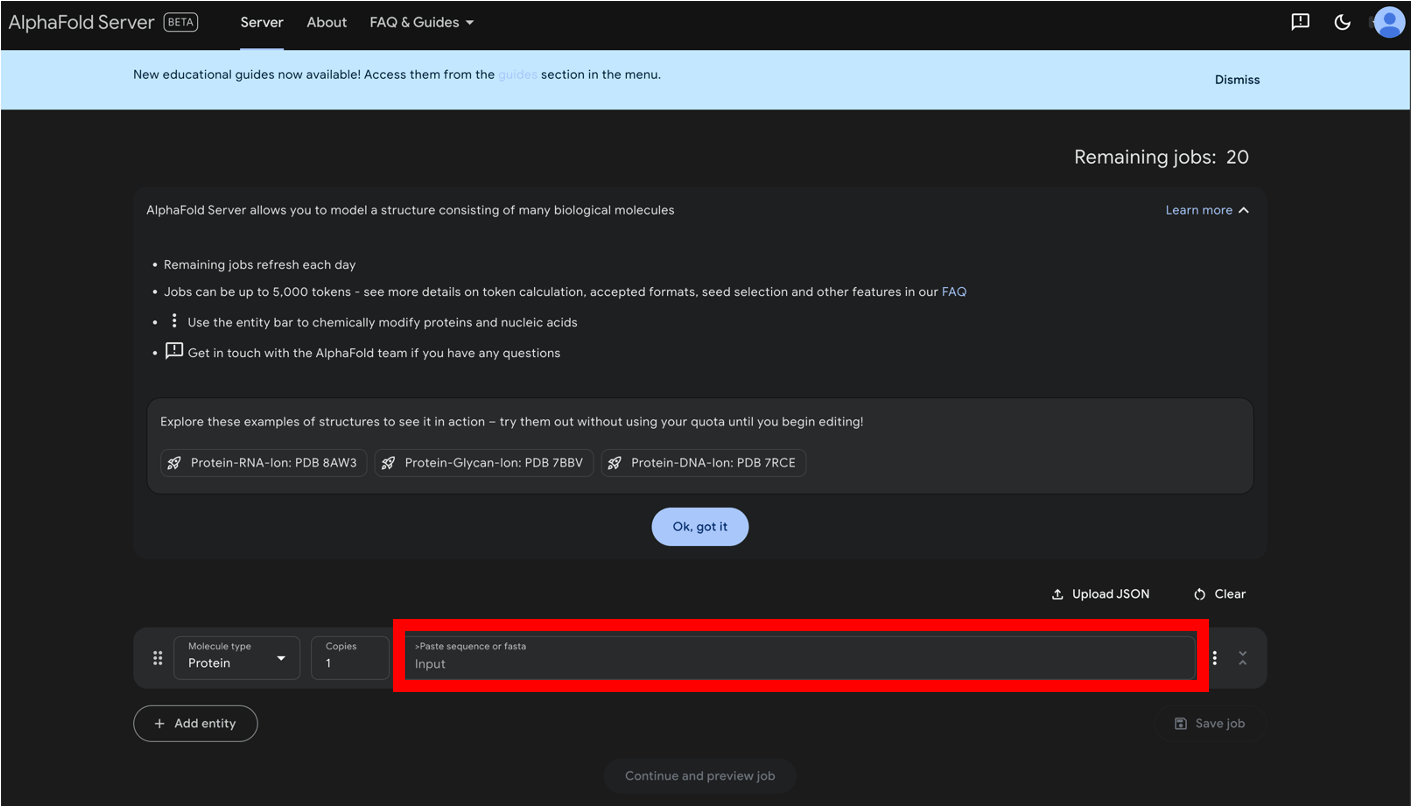Launch Protein-Glycan-Ion PDB 7BBV example
1412x806 pixels.
click(484, 463)
